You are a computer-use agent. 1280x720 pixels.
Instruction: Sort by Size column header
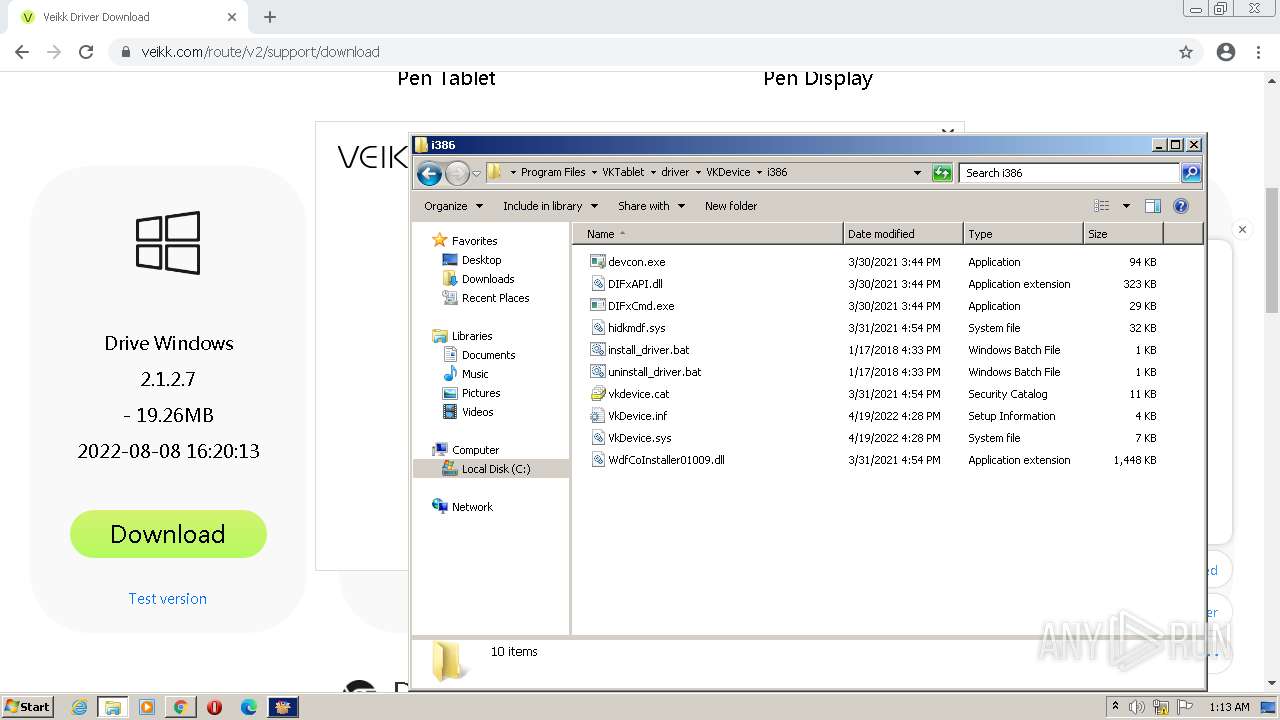click(x=1123, y=234)
